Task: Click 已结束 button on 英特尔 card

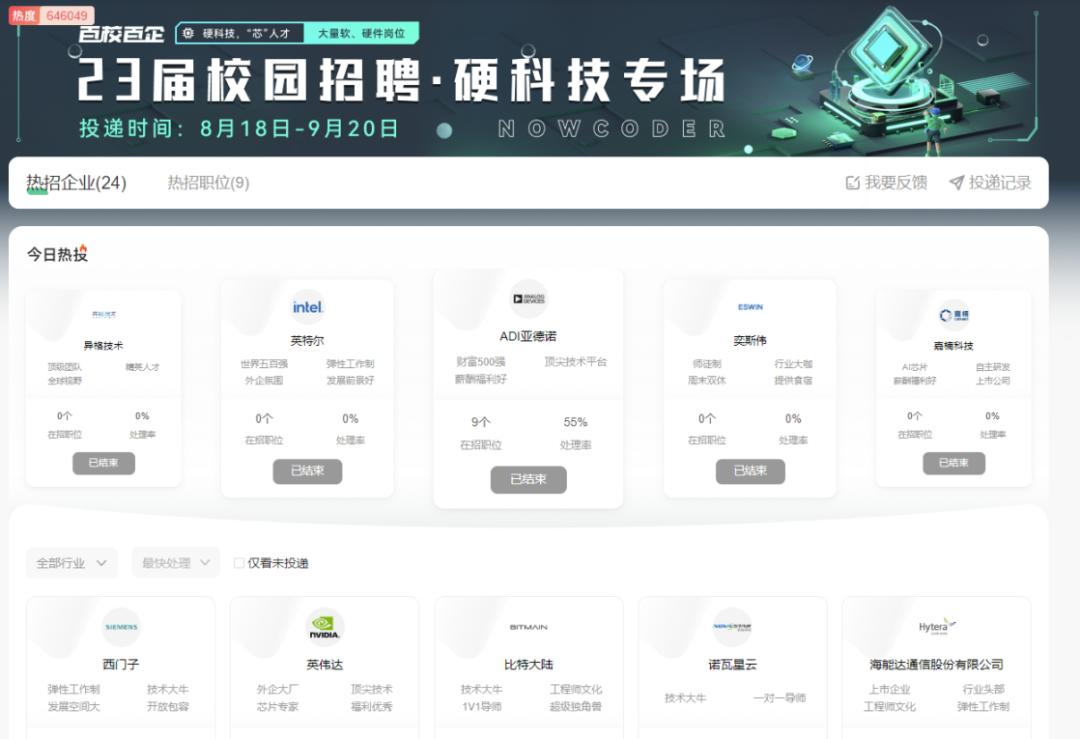Action: [307, 471]
